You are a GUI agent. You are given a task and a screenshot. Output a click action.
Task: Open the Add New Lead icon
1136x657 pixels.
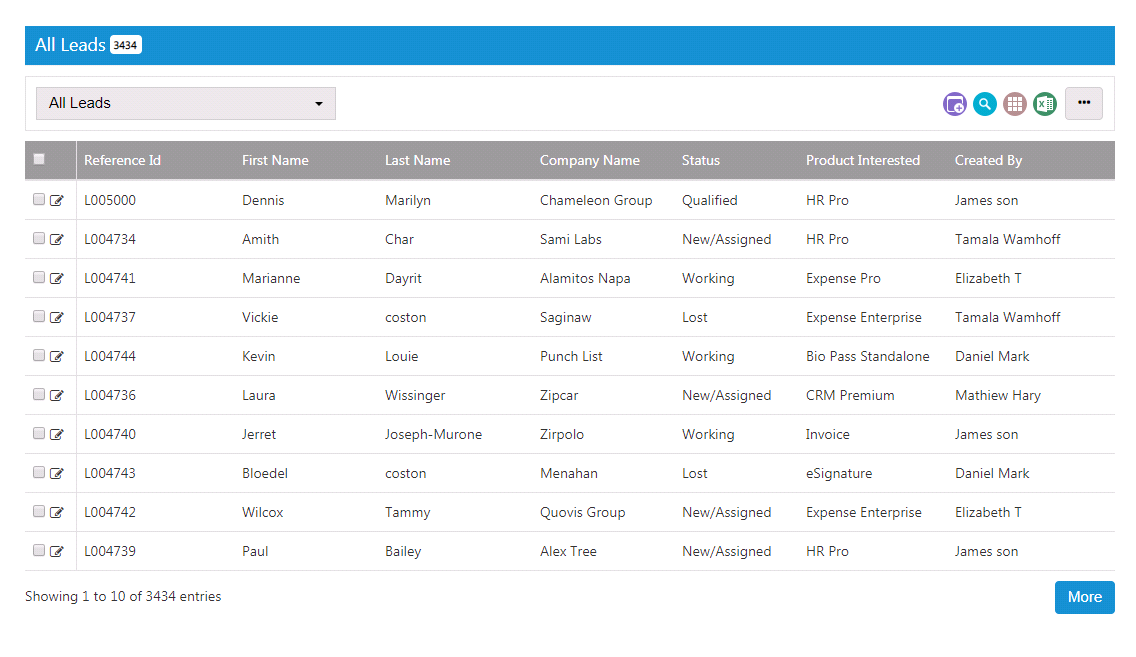coord(954,103)
